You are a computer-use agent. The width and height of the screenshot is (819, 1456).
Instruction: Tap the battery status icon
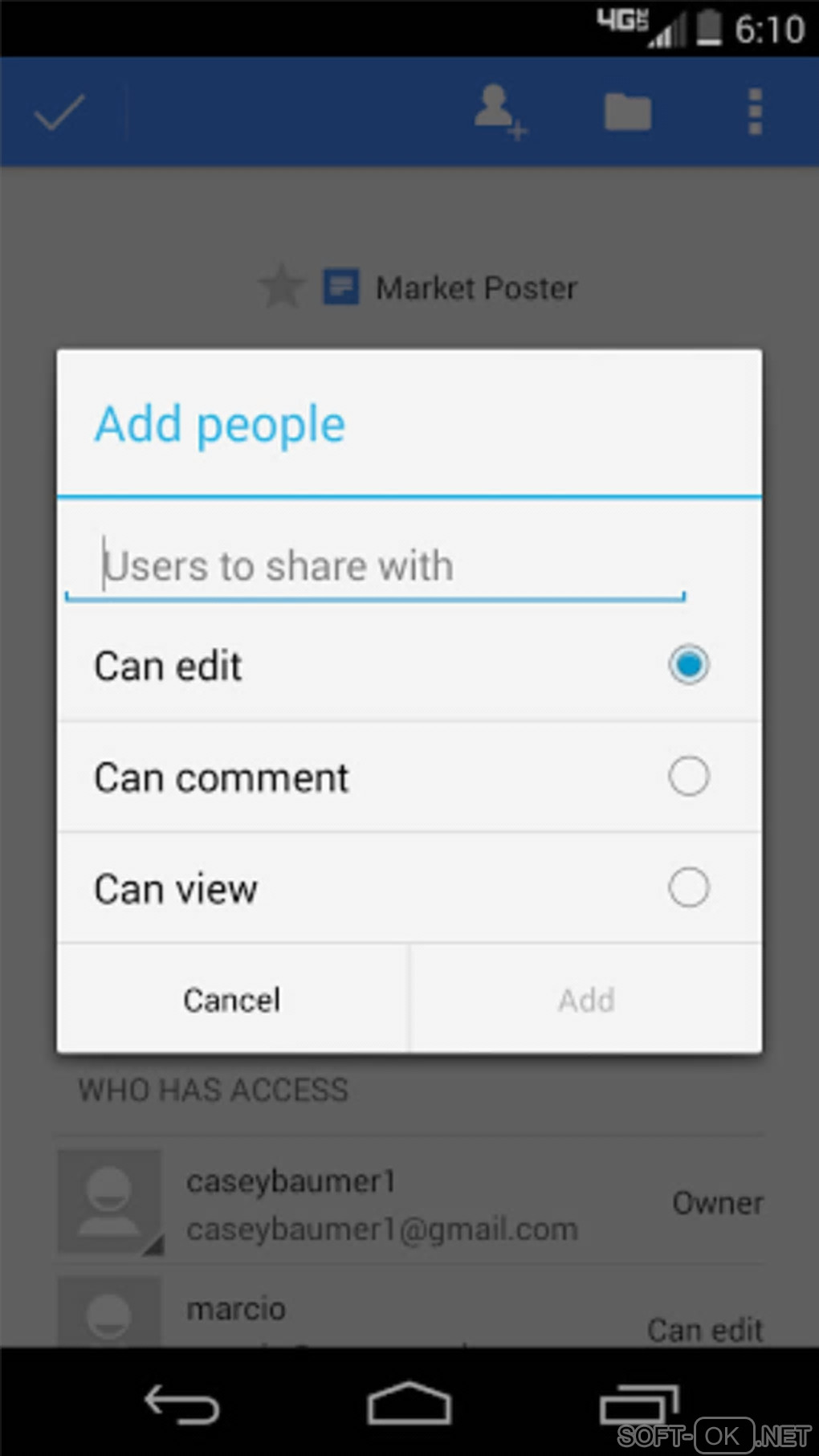(x=708, y=27)
